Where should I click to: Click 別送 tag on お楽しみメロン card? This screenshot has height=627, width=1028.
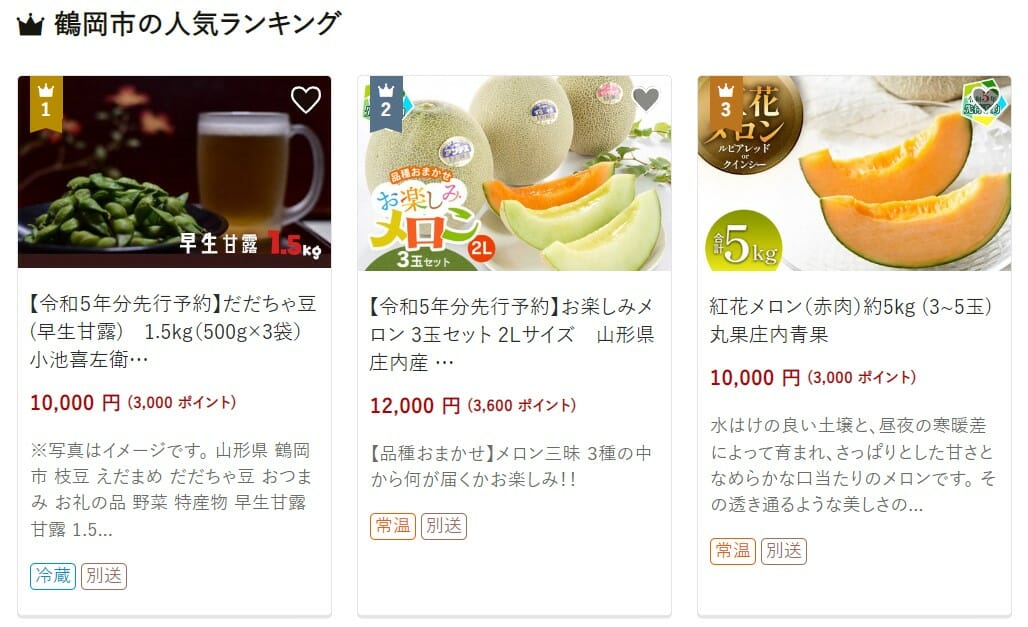444,526
